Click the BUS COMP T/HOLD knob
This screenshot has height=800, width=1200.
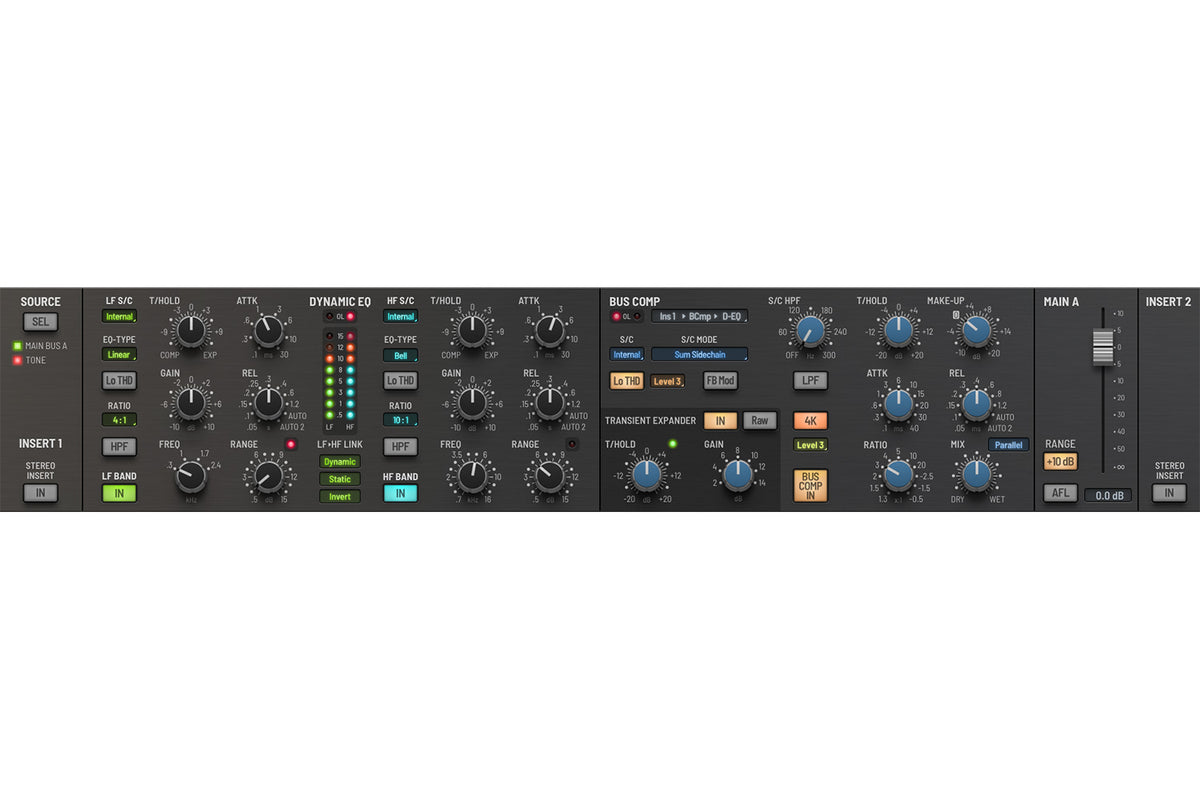click(x=898, y=330)
